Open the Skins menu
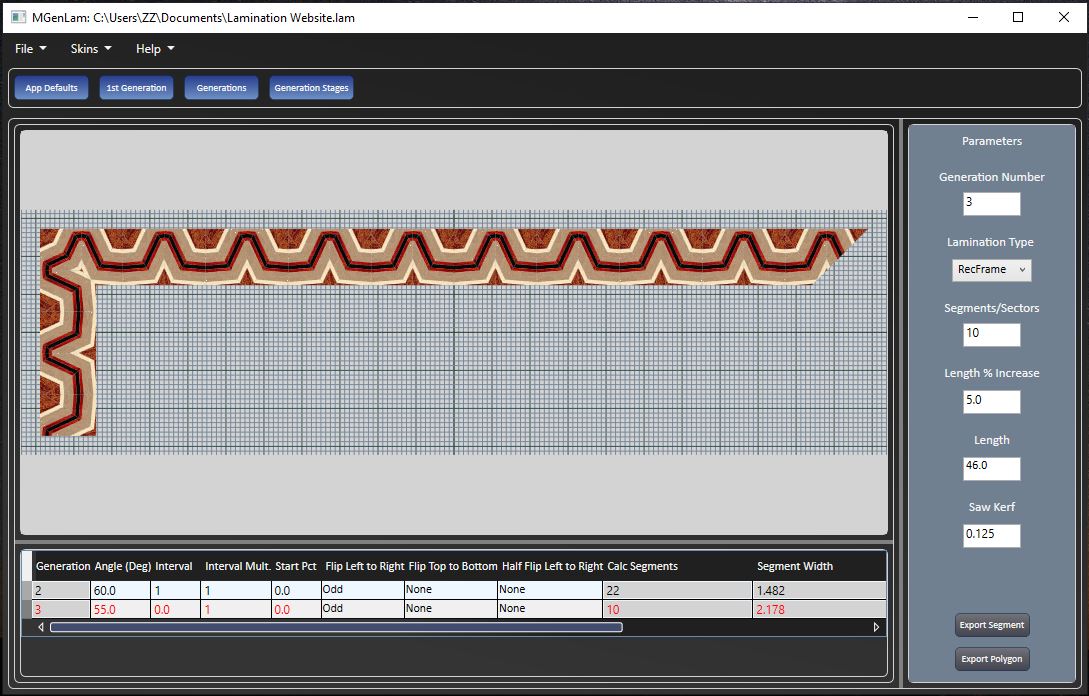The height and width of the screenshot is (696, 1089). [90, 49]
